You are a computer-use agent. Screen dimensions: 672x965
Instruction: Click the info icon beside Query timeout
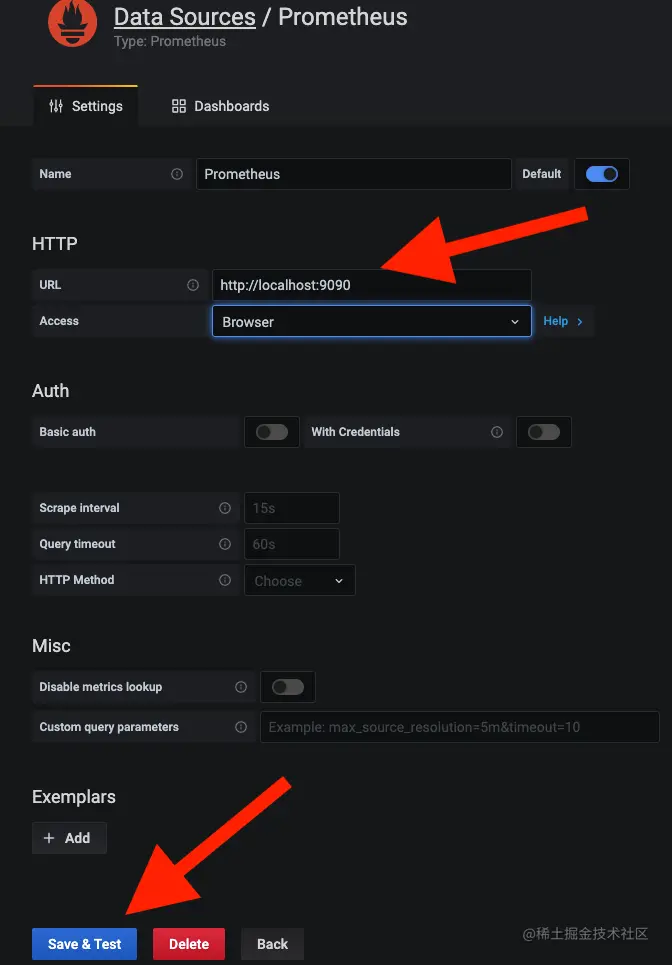coord(225,544)
